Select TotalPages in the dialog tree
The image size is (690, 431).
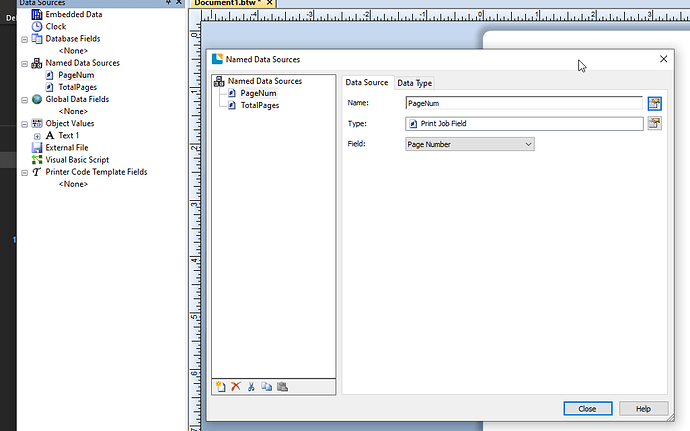click(x=260, y=105)
